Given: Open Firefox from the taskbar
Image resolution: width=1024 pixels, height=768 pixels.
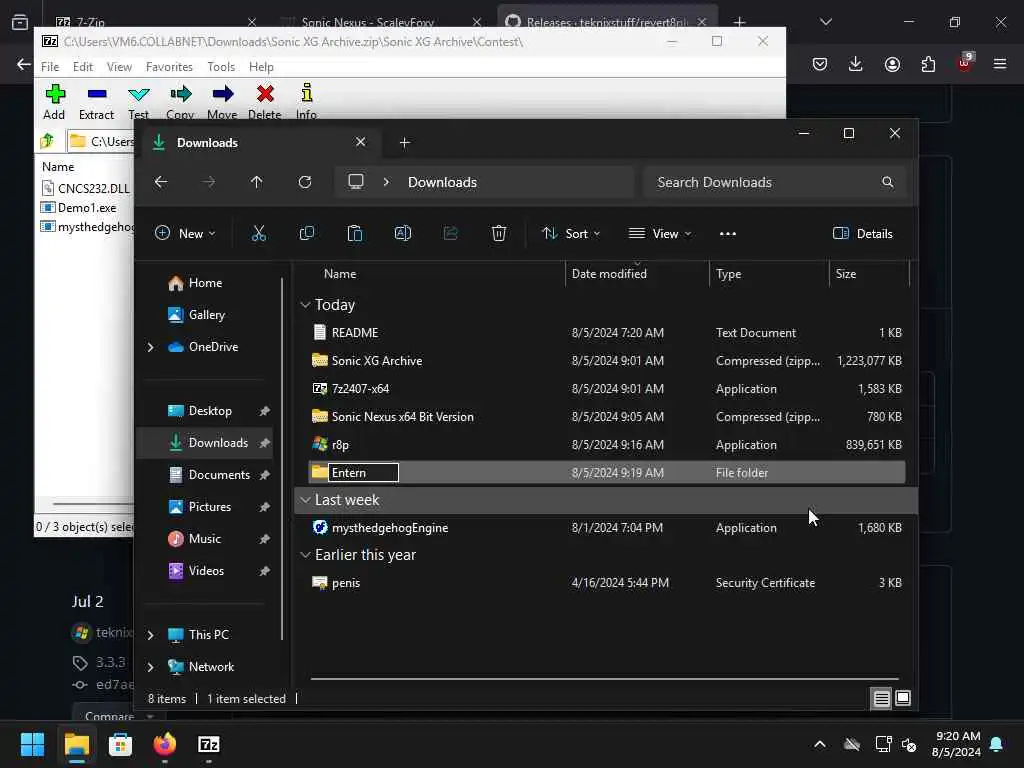Looking at the screenshot, I should pos(165,744).
